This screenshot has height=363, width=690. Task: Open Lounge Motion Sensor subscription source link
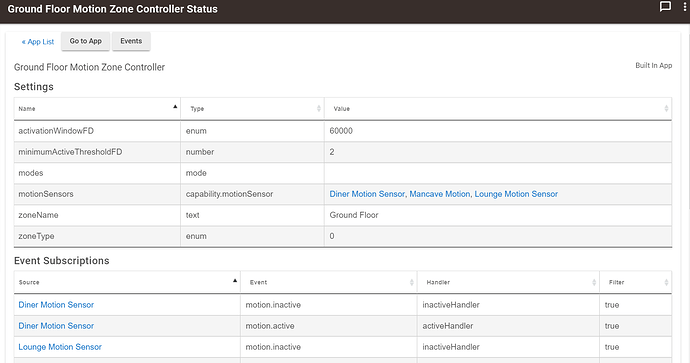tap(60, 347)
